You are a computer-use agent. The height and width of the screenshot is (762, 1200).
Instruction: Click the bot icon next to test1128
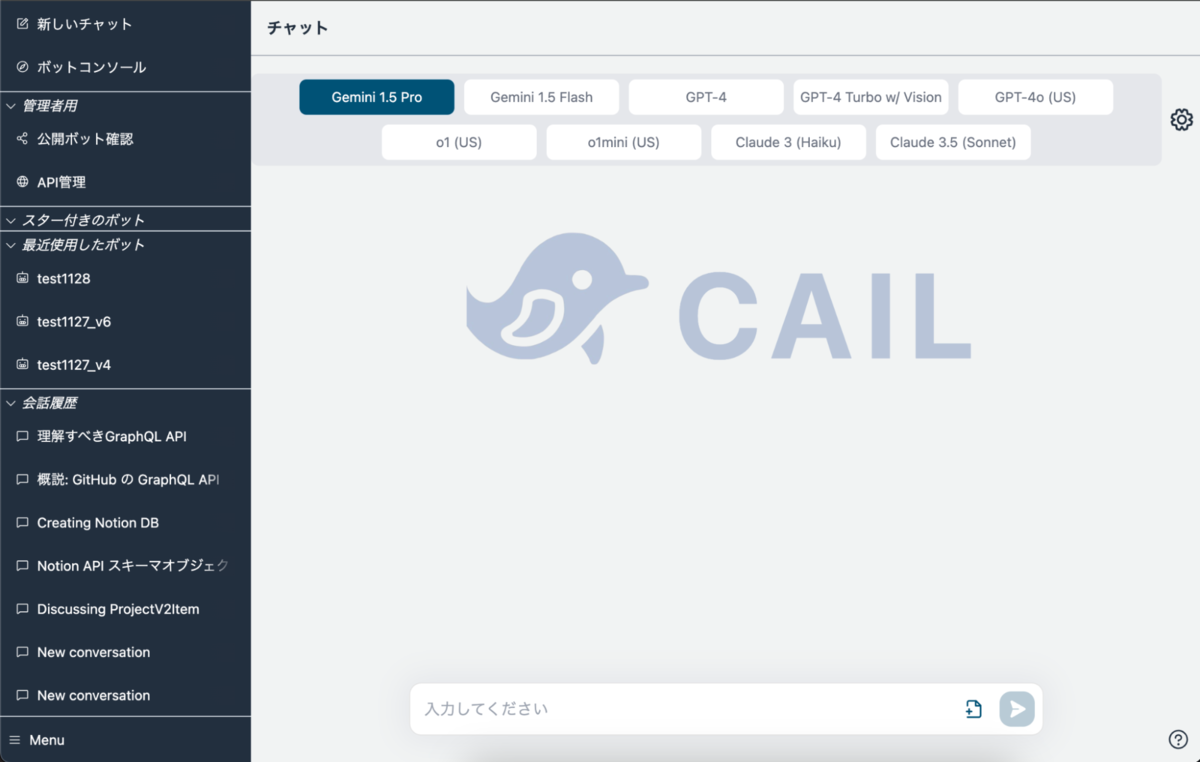pyautogui.click(x=23, y=278)
